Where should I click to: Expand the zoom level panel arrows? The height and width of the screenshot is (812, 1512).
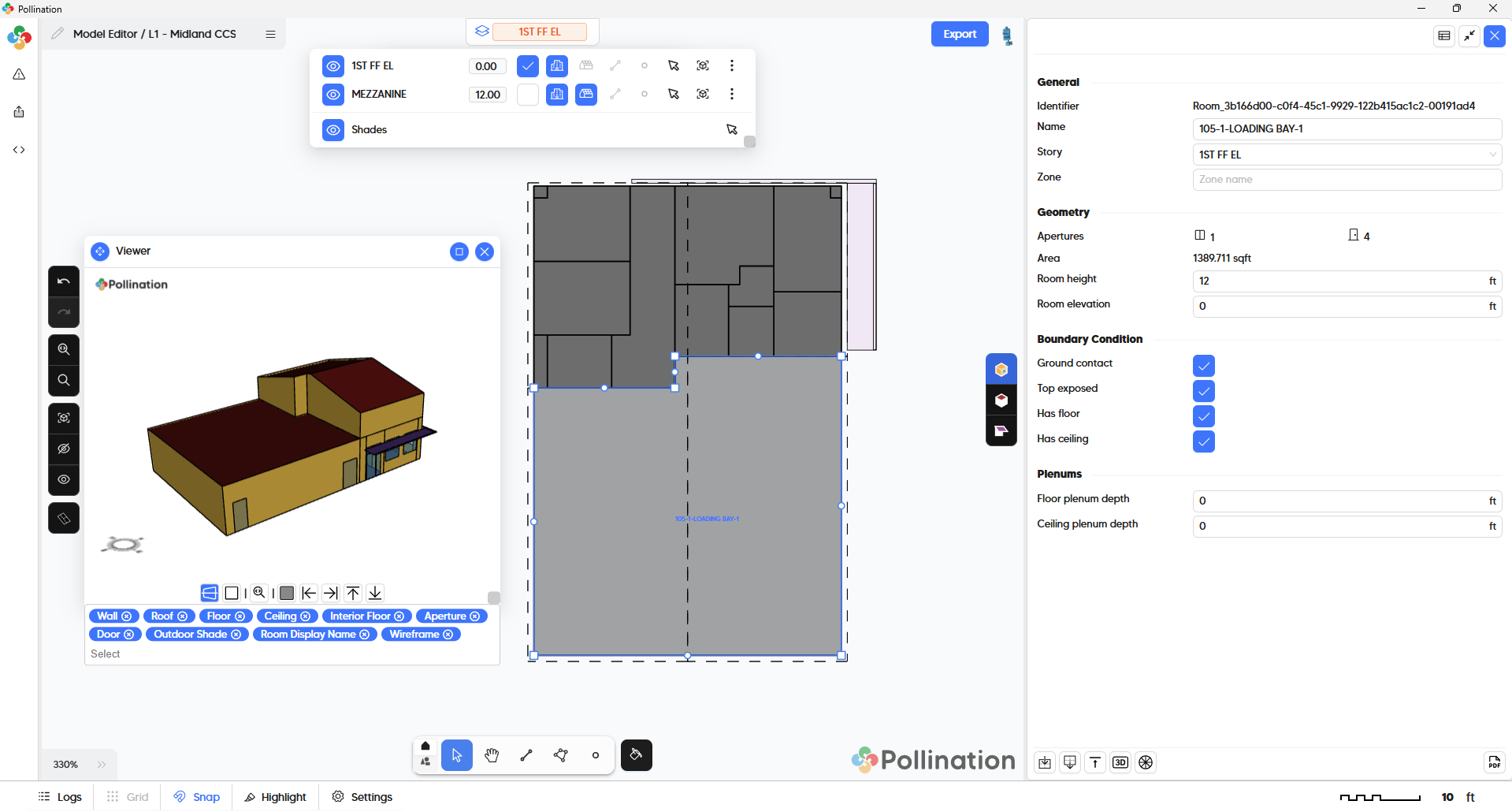(x=102, y=764)
